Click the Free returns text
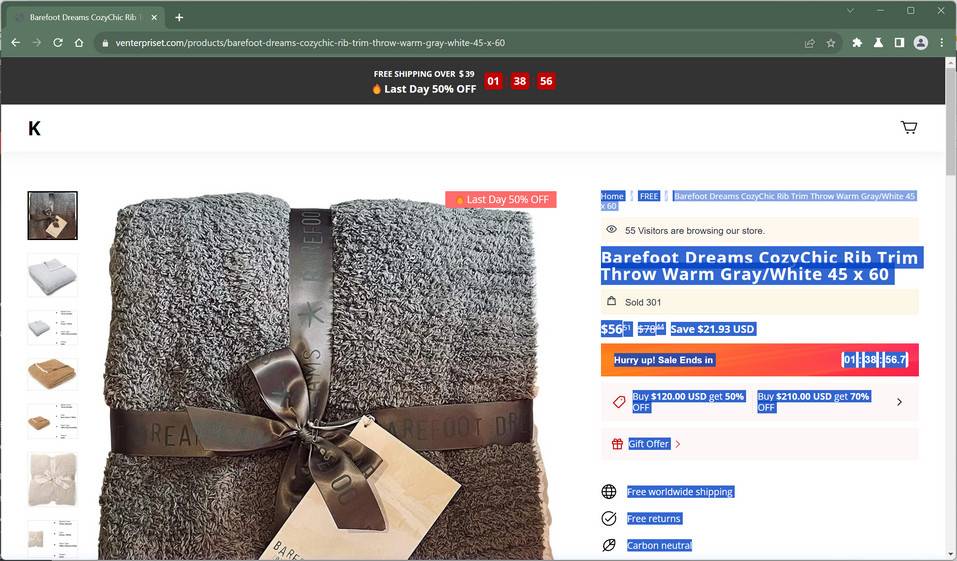This screenshot has width=957, height=561. (x=654, y=518)
